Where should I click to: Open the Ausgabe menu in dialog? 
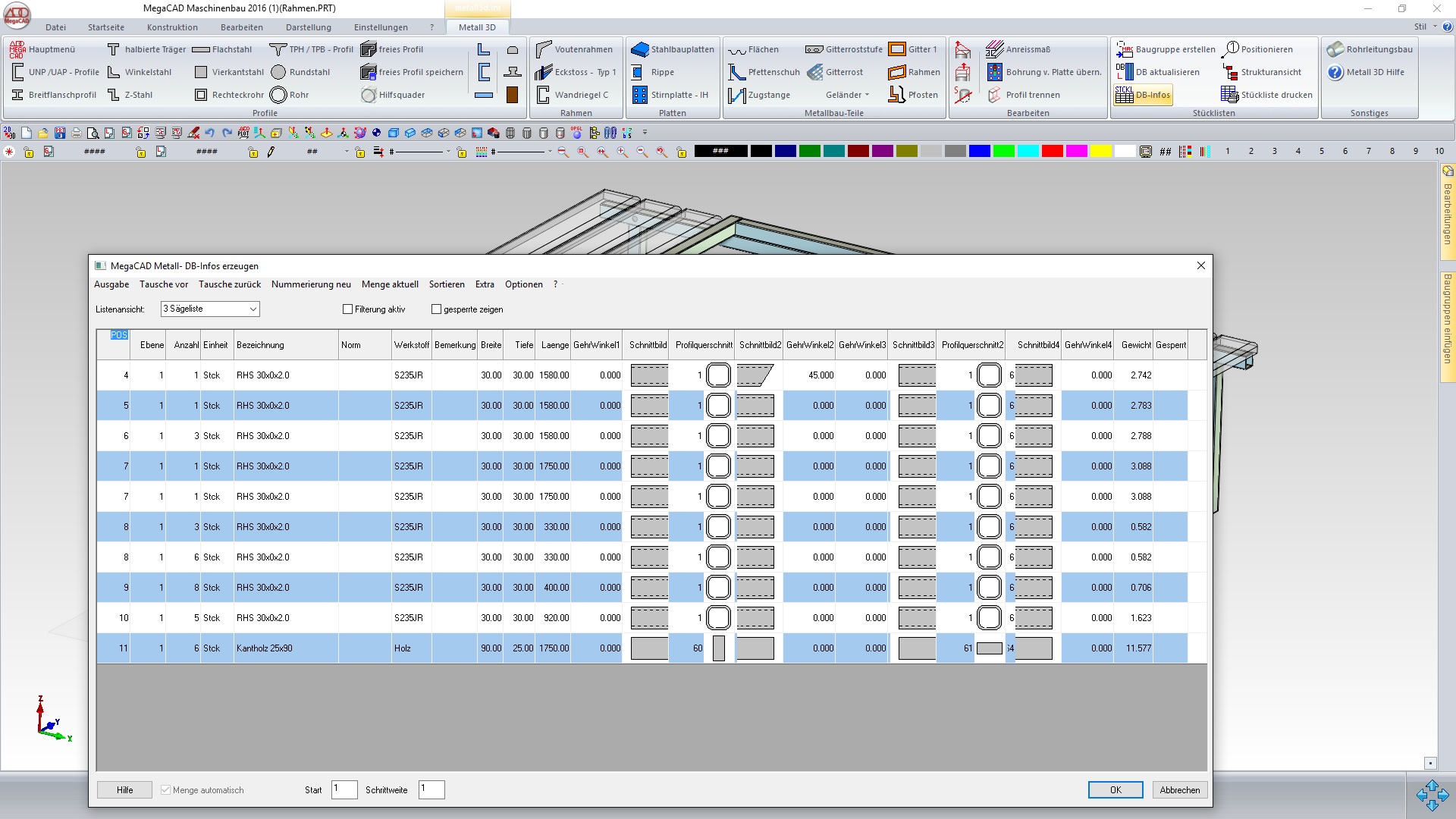111,284
